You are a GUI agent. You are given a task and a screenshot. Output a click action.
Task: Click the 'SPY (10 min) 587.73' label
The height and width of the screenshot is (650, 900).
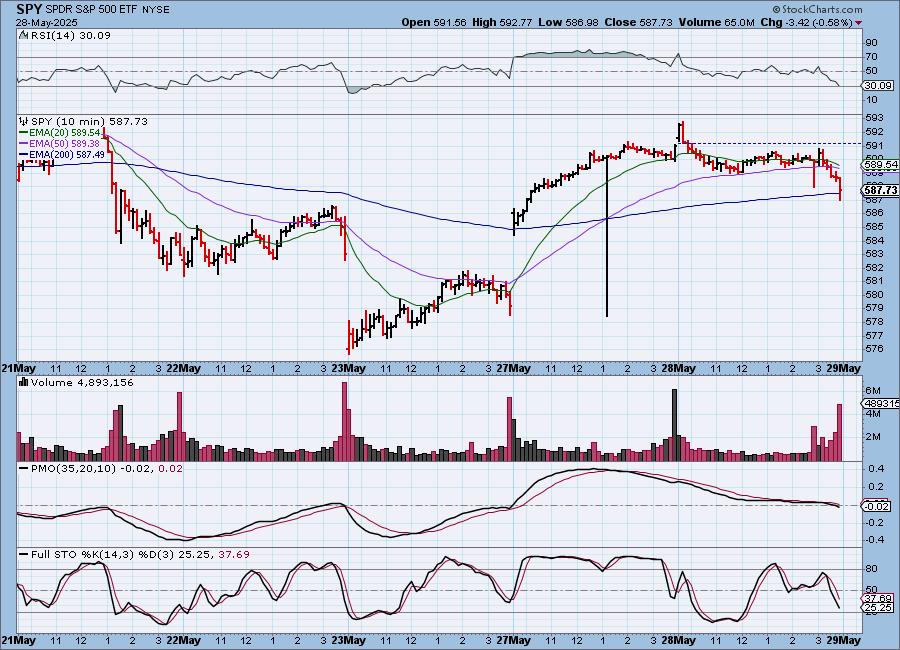(89, 121)
